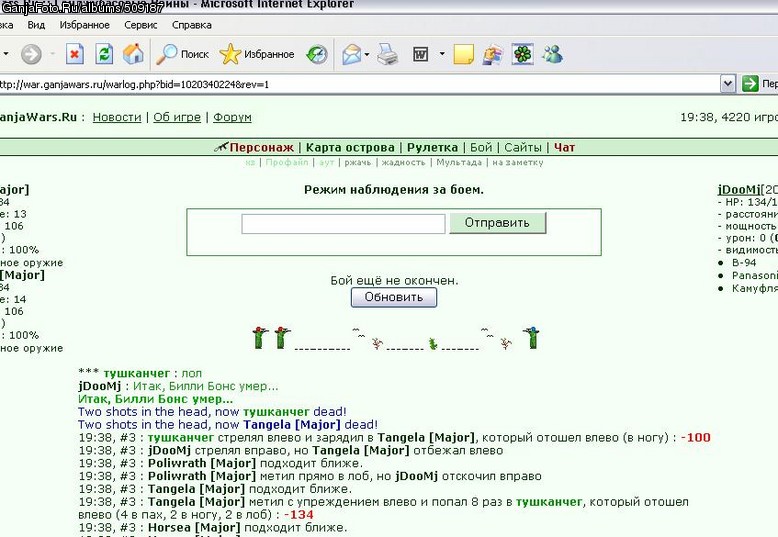This screenshot has height=537, width=778.
Task: Follow the Форум link
Action: pos(232,117)
